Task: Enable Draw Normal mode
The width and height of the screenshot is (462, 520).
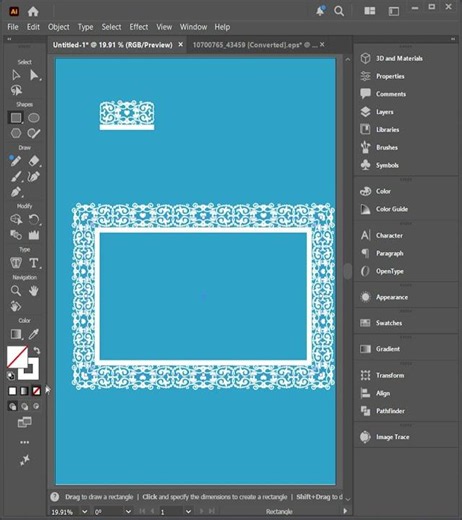Action: coord(12,406)
